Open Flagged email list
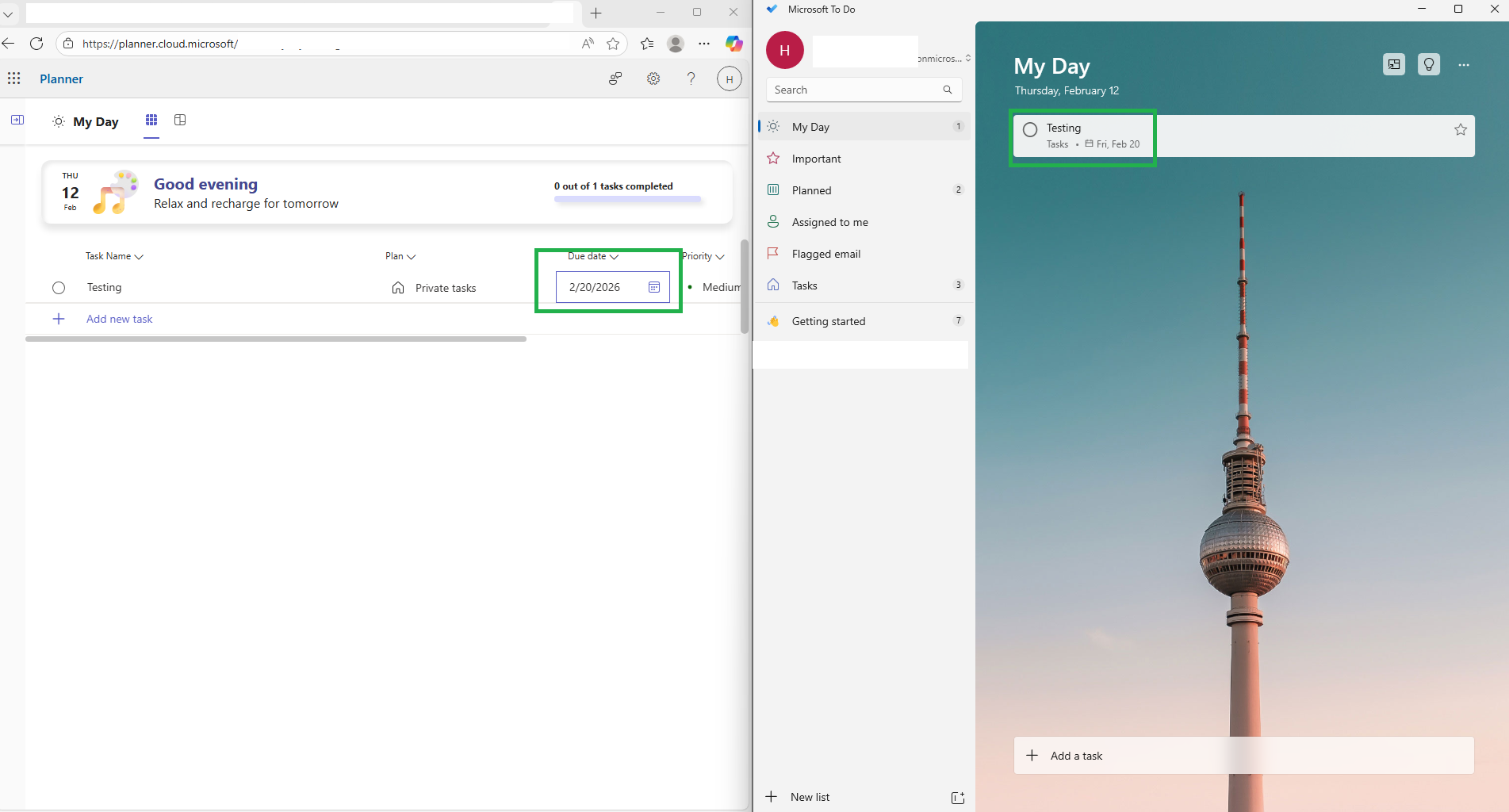 (x=864, y=254)
